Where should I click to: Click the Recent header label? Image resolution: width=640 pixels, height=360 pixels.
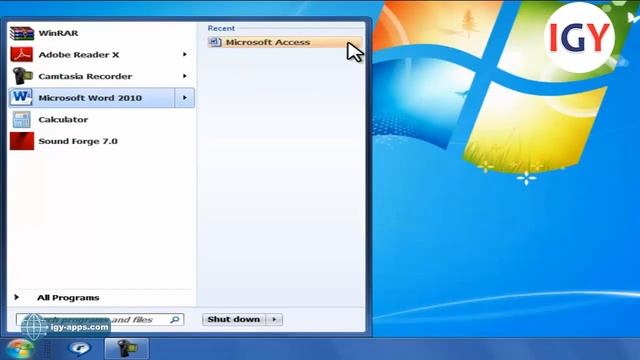pyautogui.click(x=221, y=28)
